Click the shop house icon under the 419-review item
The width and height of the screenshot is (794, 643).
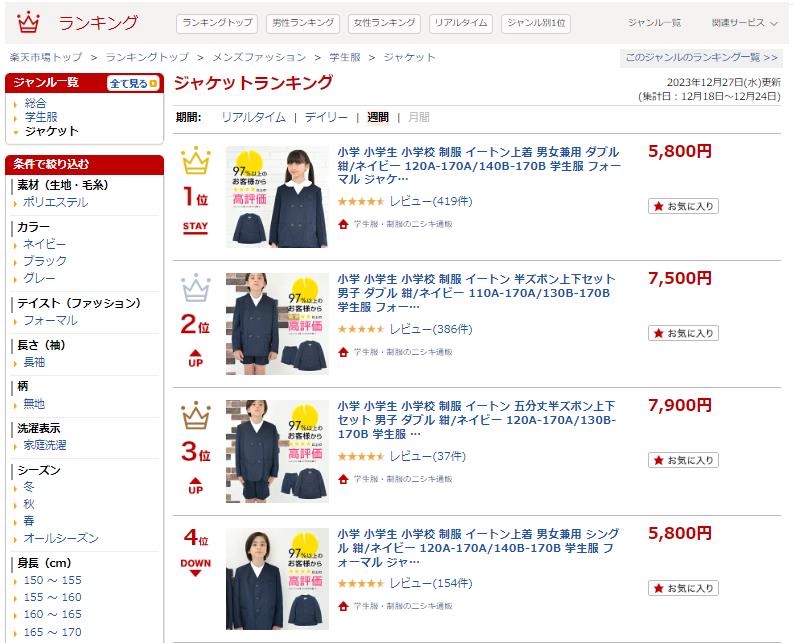tap(343, 224)
